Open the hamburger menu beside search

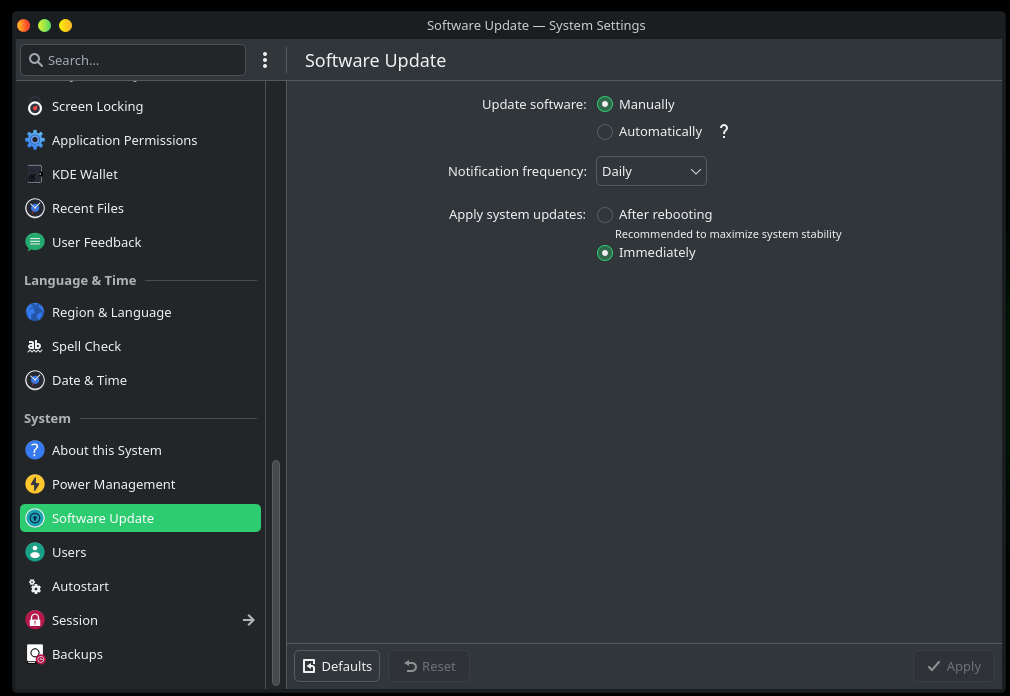click(x=265, y=60)
